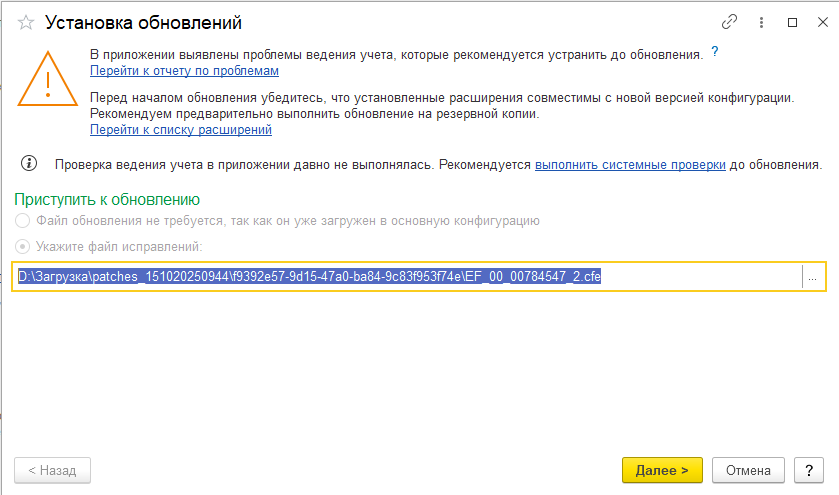Image resolution: width=839 pixels, height=495 pixels.
Task: Open the link Перейти к отчету по проблемам
Action: coord(184,71)
